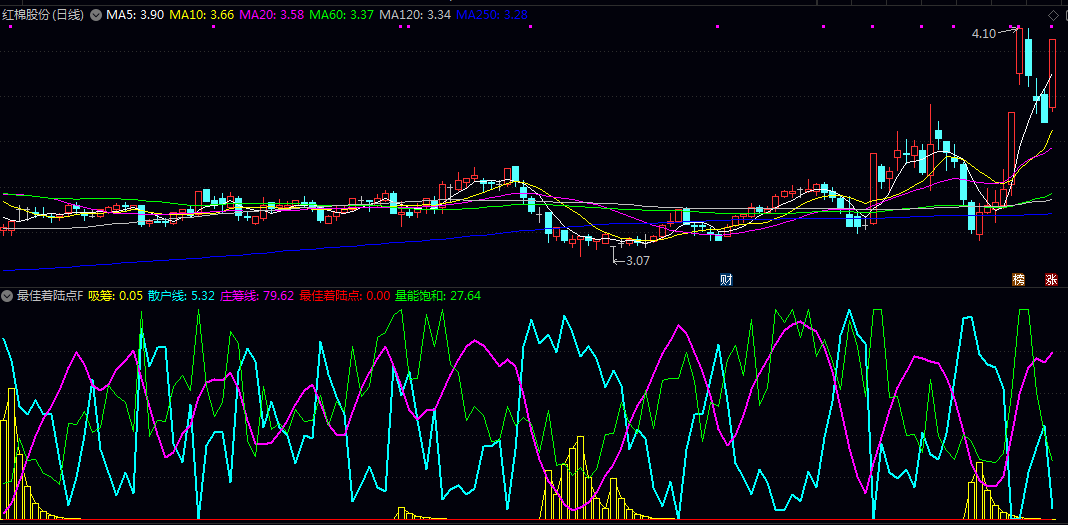
Task: Click the green 量能饱和 indicator label
Action: click(438, 296)
